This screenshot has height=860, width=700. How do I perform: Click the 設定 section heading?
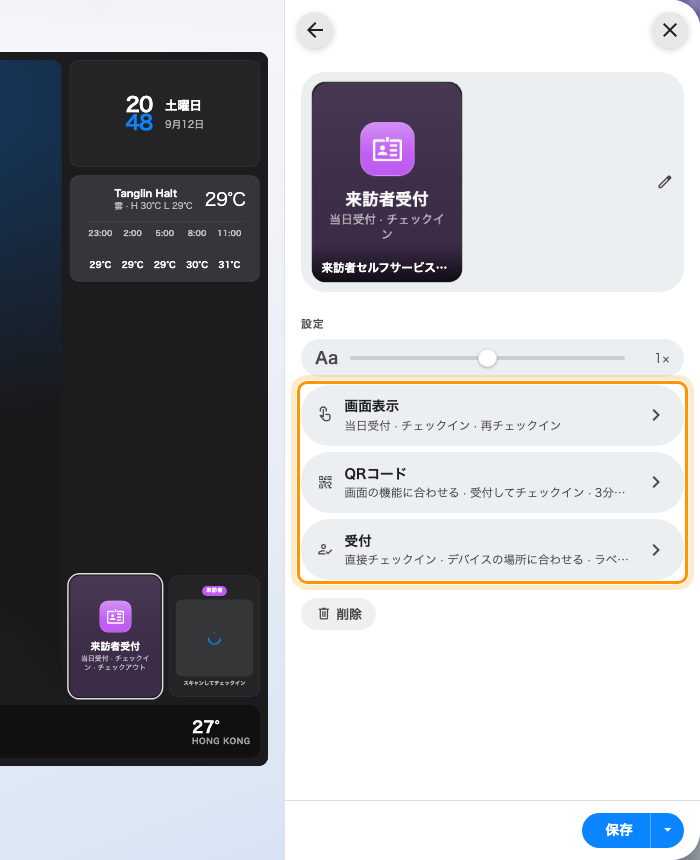[312, 324]
